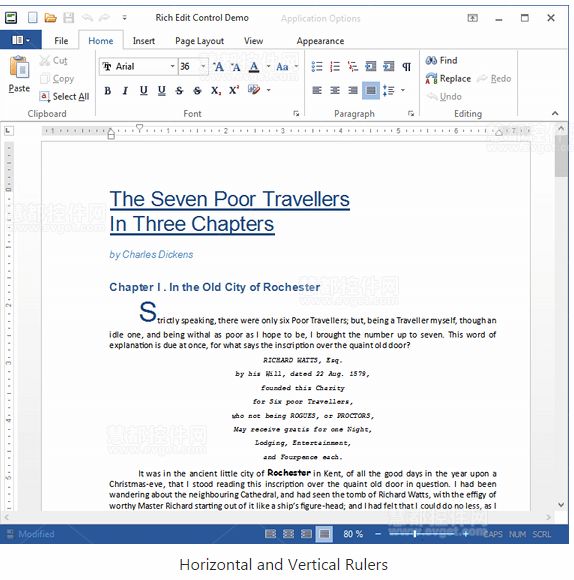This screenshot has height=580, width=574.
Task: Center the paragraph text
Action: pos(335,90)
